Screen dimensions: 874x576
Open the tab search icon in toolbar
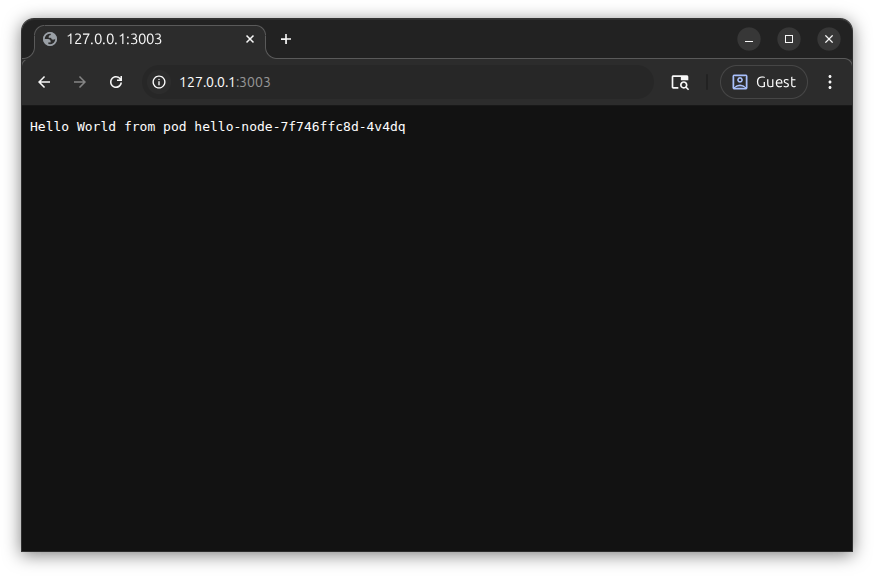pos(680,82)
